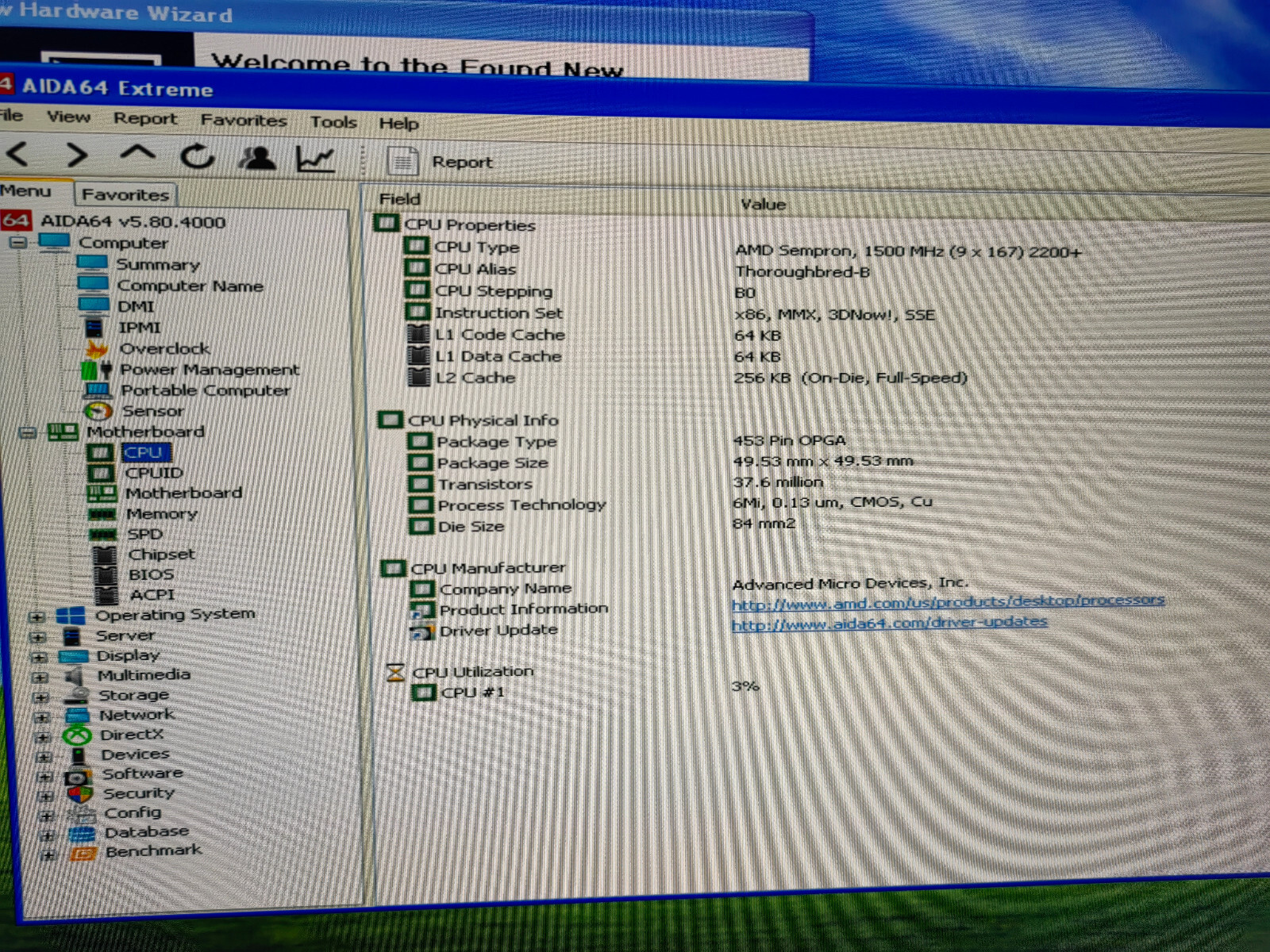The image size is (1270, 952).
Task: Go up one level with the up arrow
Action: [137, 154]
